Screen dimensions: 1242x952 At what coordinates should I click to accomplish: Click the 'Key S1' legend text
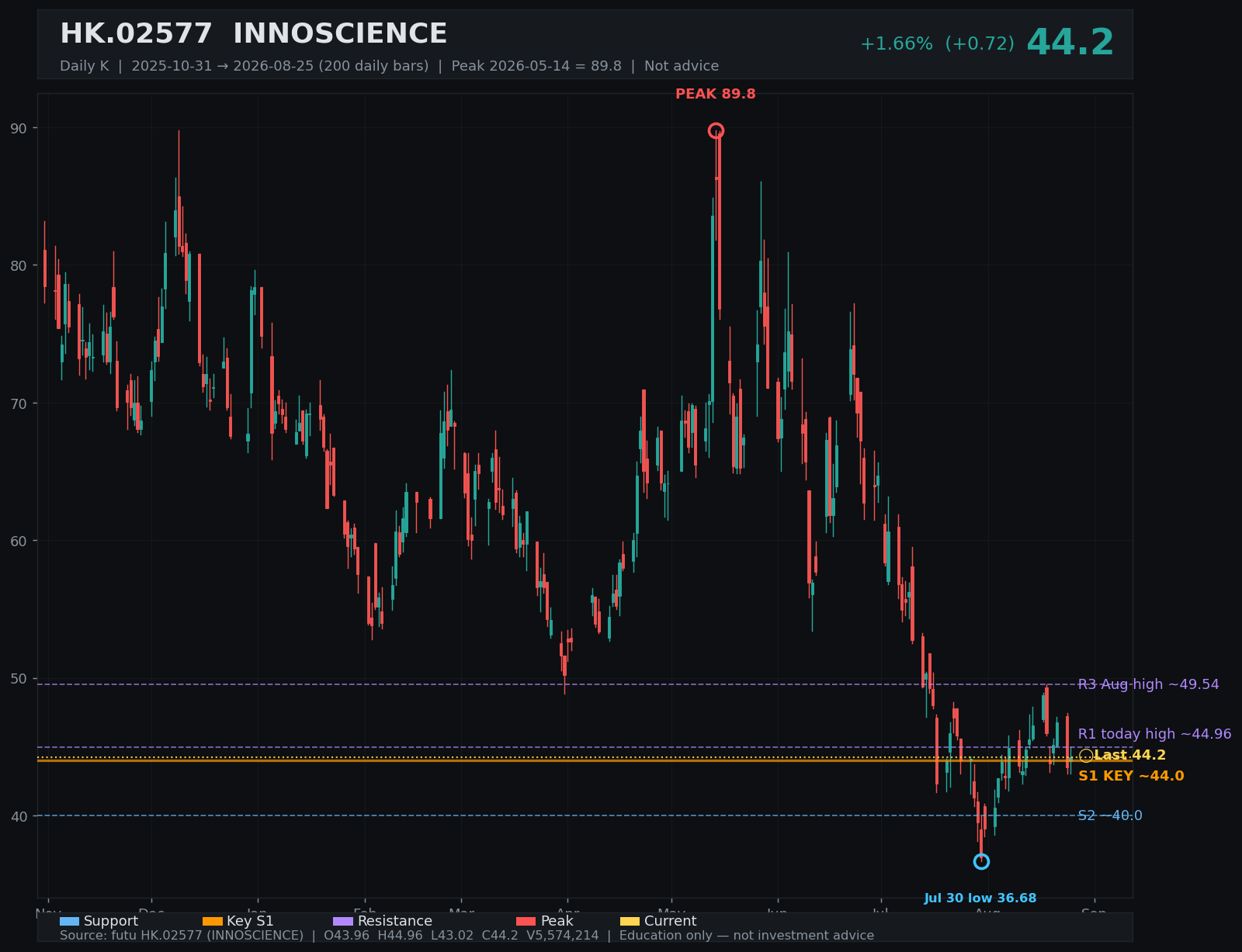[250, 921]
